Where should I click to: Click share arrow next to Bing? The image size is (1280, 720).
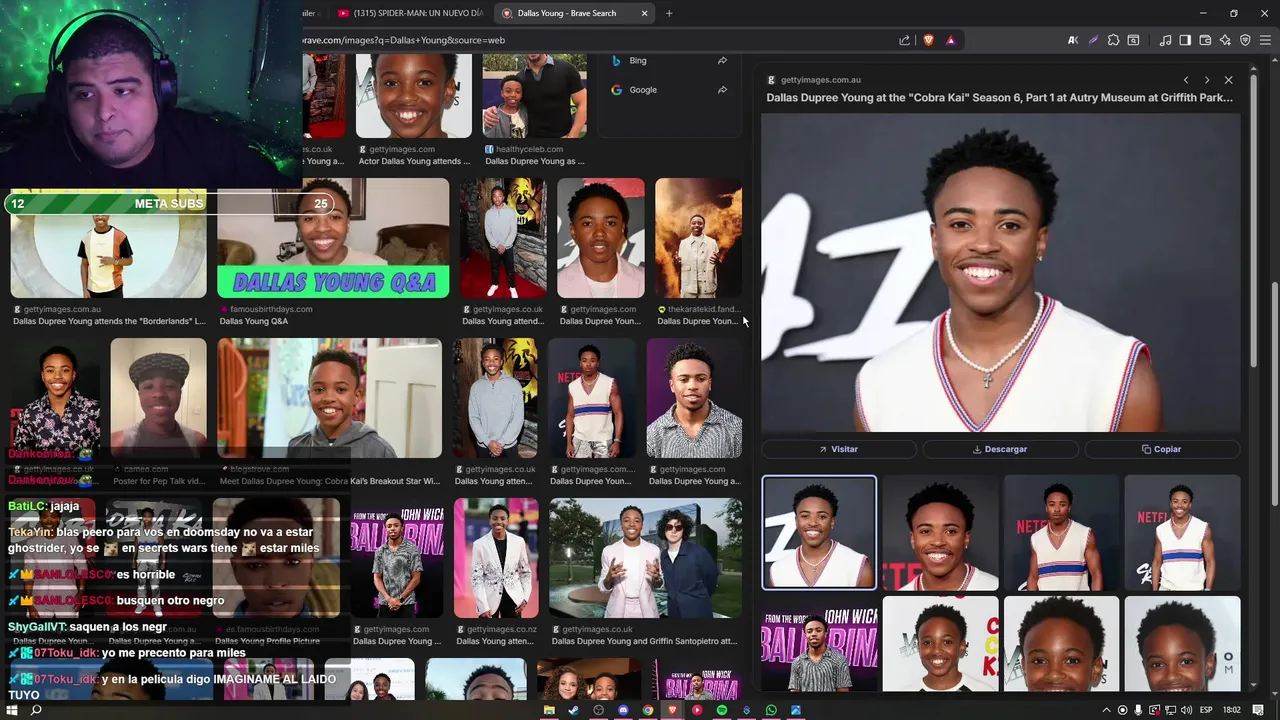coord(722,61)
